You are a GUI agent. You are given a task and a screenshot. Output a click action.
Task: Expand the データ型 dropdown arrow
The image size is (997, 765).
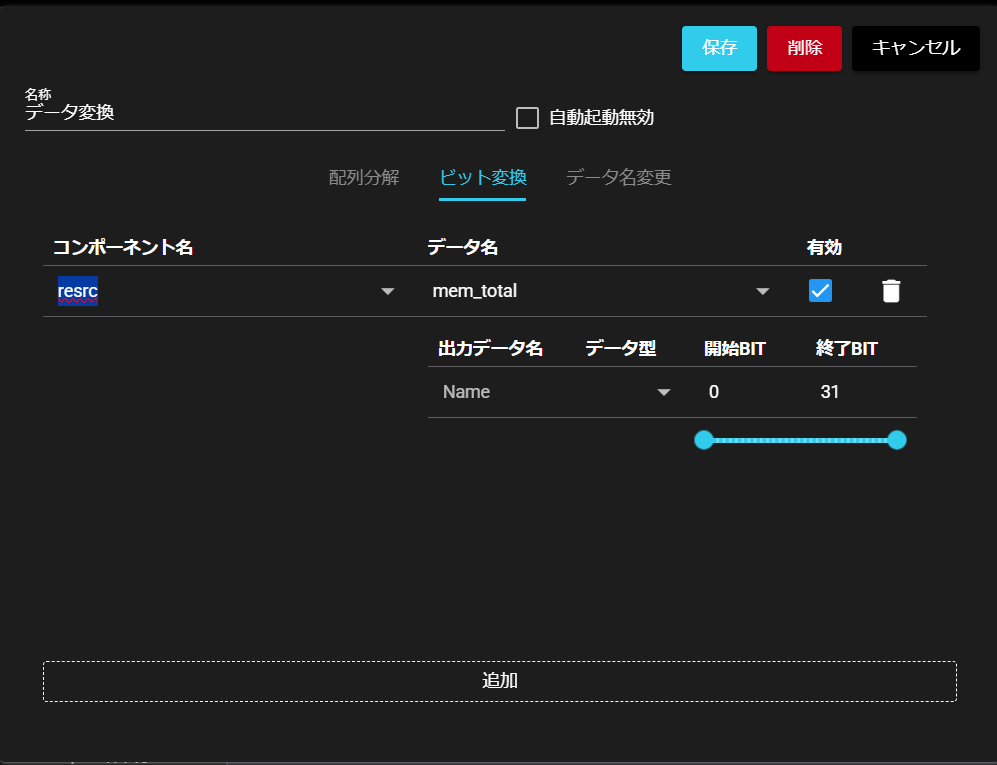click(x=664, y=393)
